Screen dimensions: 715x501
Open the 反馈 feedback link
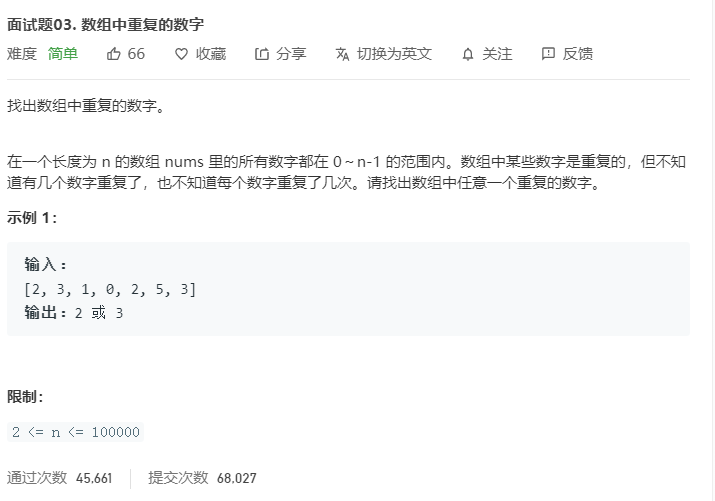[578, 54]
